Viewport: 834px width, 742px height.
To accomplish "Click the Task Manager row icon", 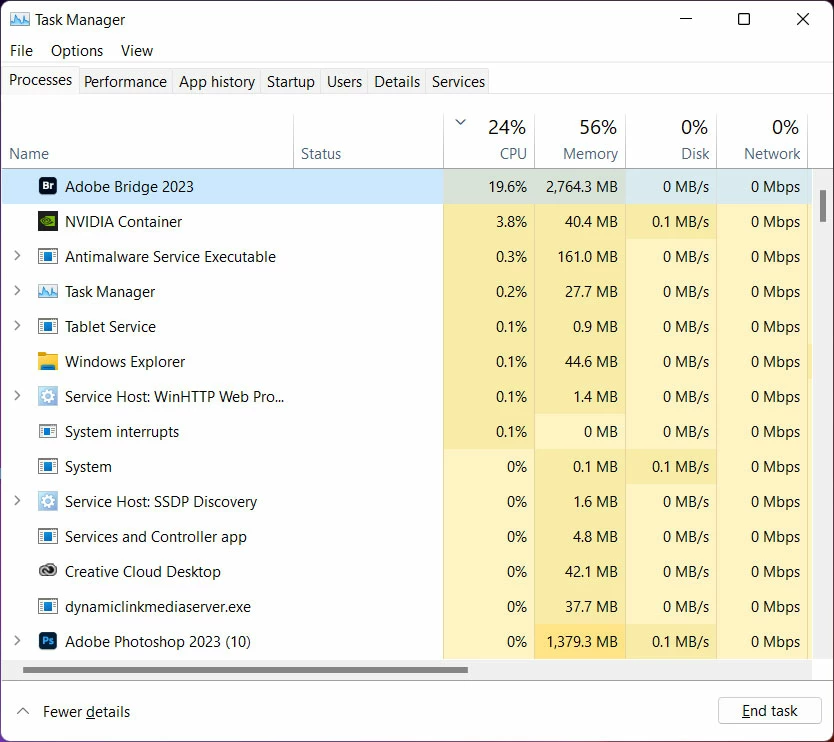I will click(48, 291).
